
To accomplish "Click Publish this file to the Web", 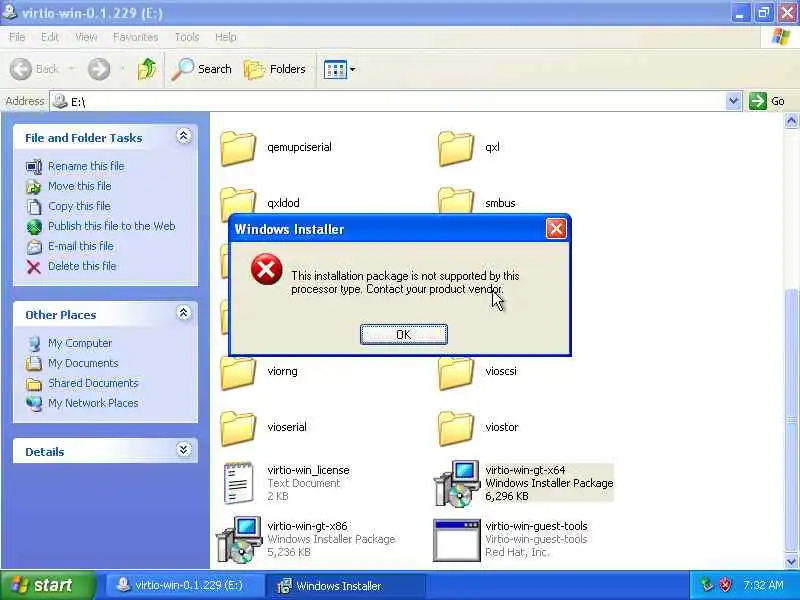I will click(112, 226).
